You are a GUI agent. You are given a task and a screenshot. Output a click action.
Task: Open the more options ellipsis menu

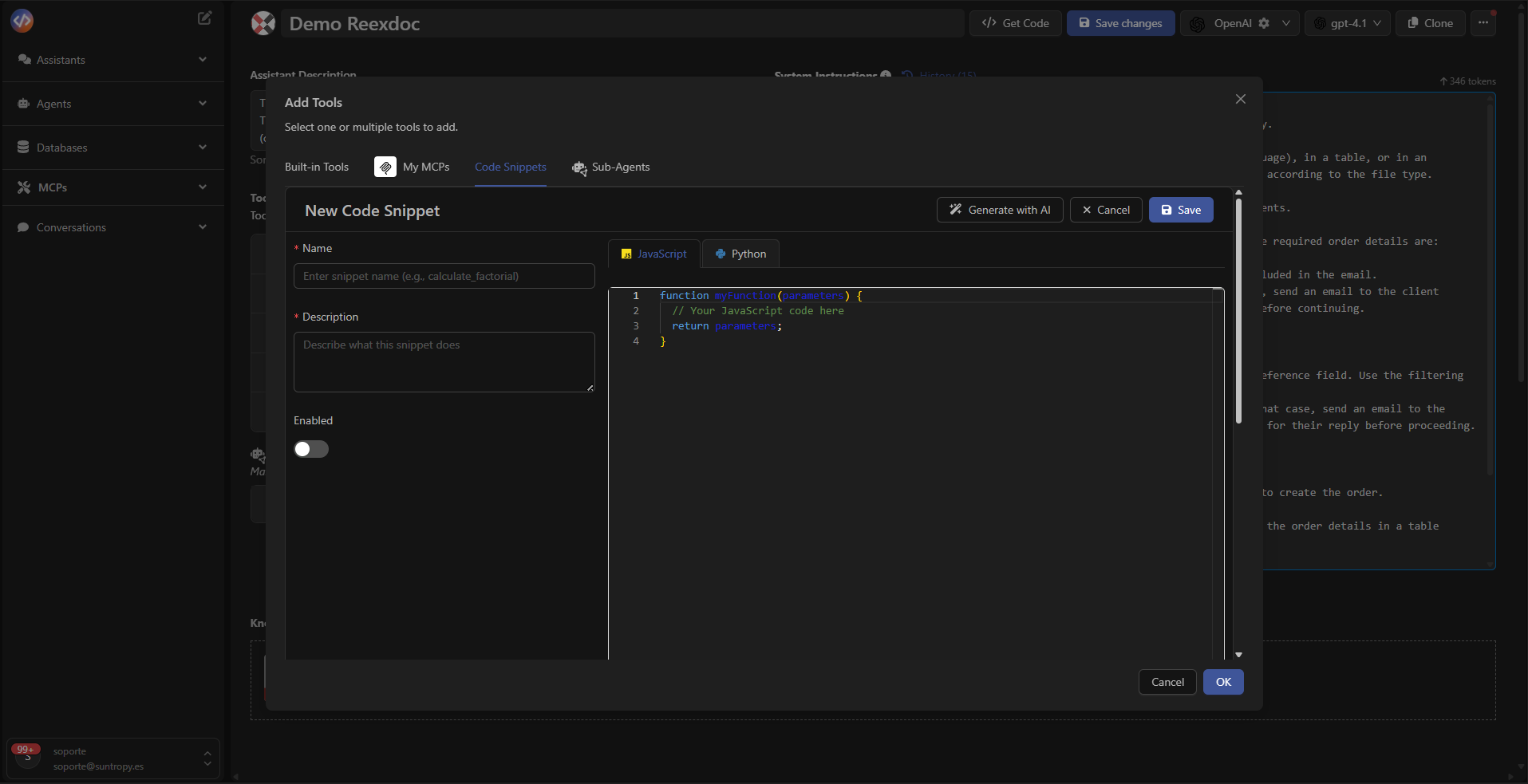1483,23
